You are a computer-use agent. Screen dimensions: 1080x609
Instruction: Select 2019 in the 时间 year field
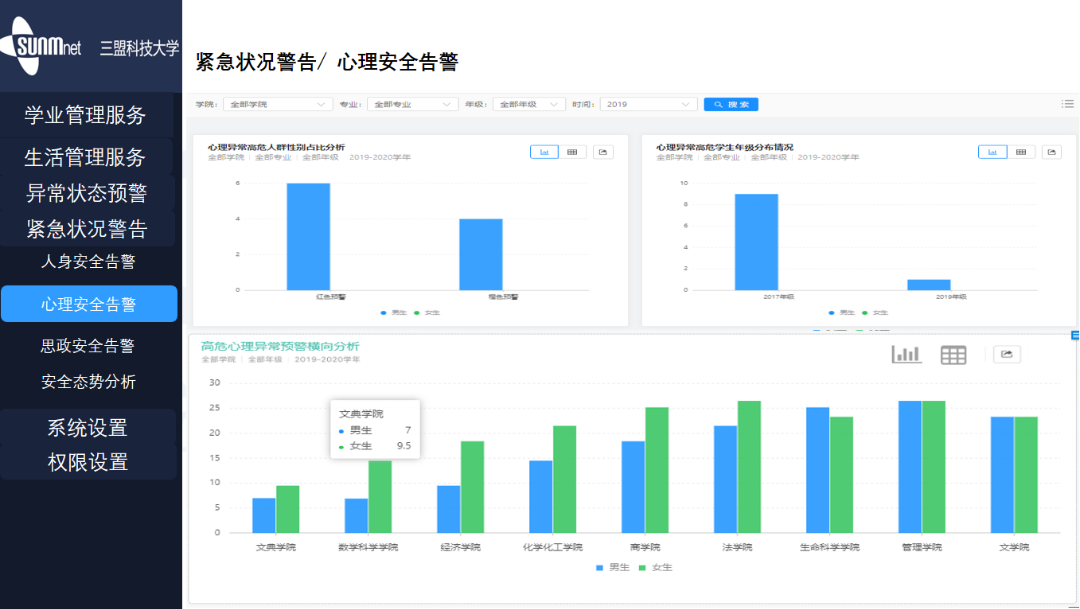[x=648, y=103]
